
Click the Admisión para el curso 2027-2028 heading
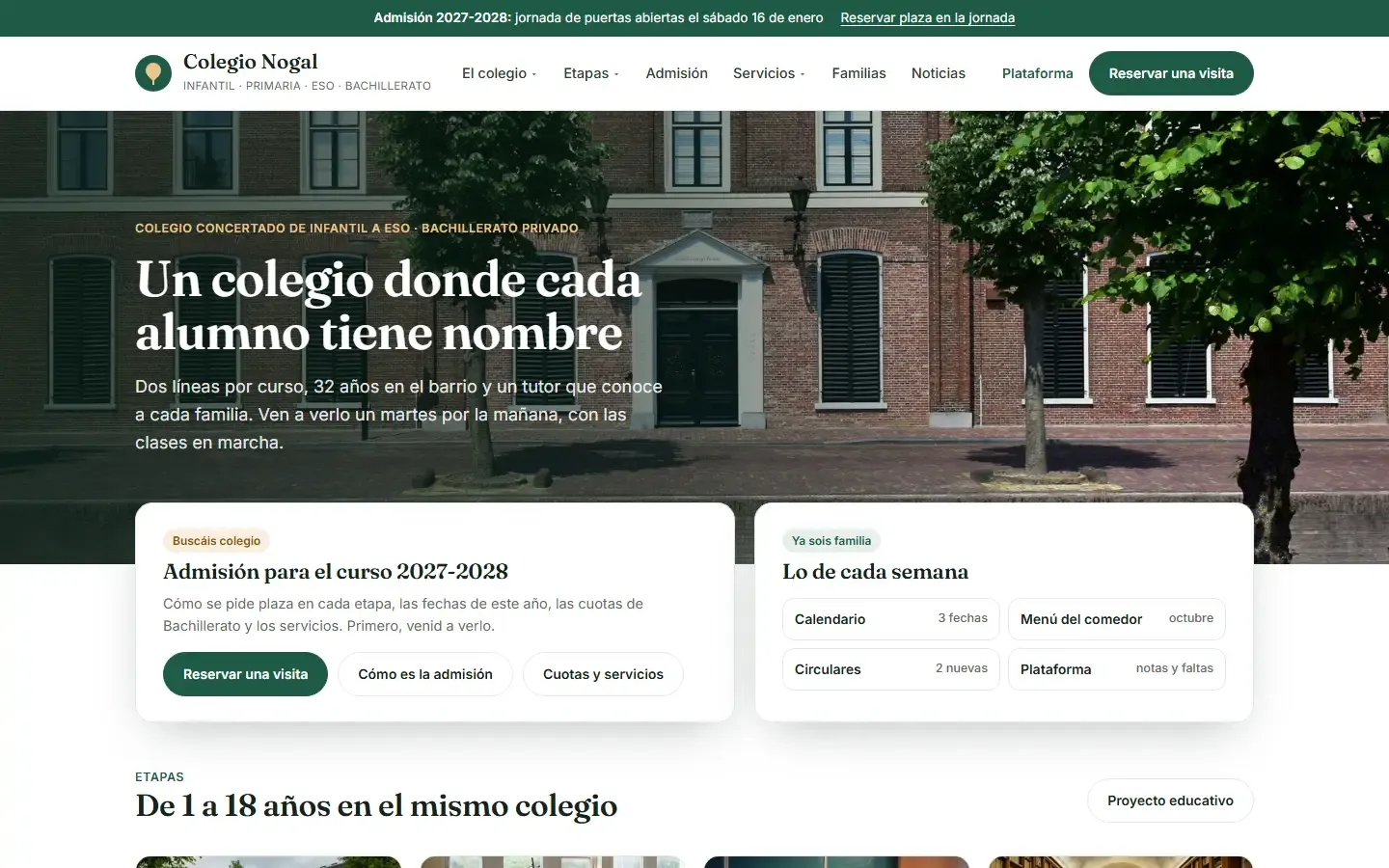pyautogui.click(x=336, y=572)
